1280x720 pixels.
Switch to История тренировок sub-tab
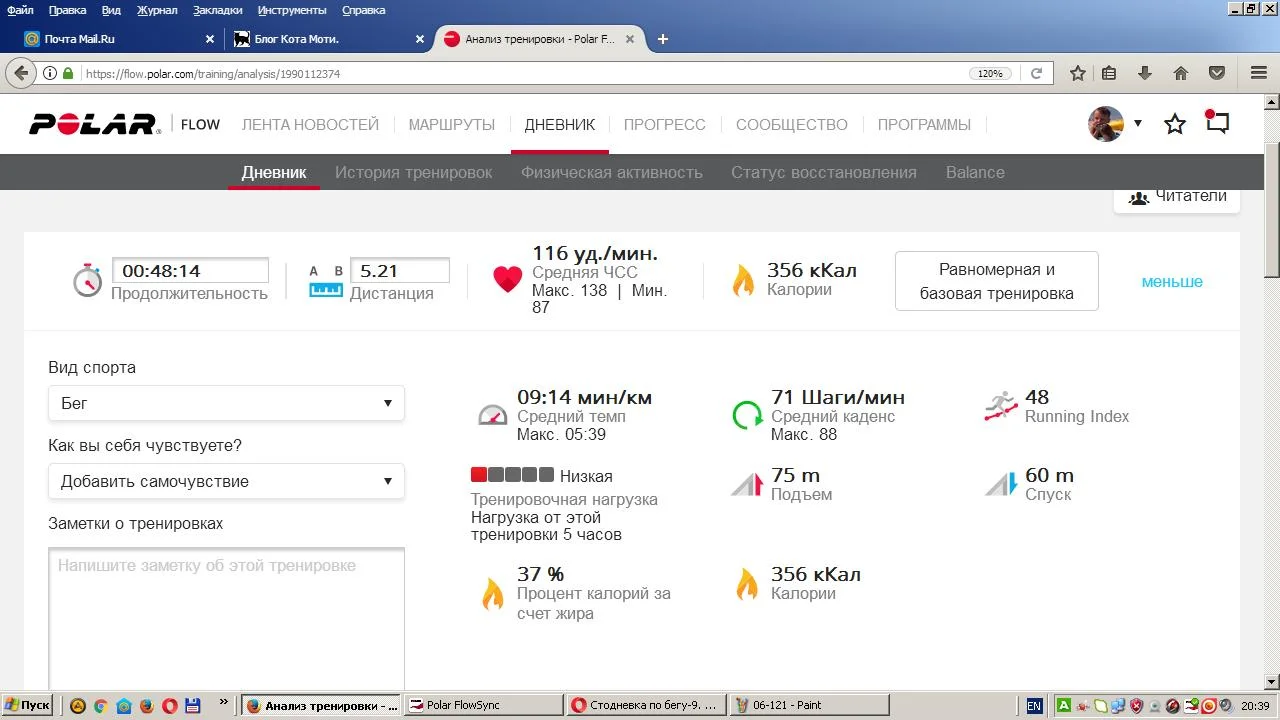(x=413, y=172)
